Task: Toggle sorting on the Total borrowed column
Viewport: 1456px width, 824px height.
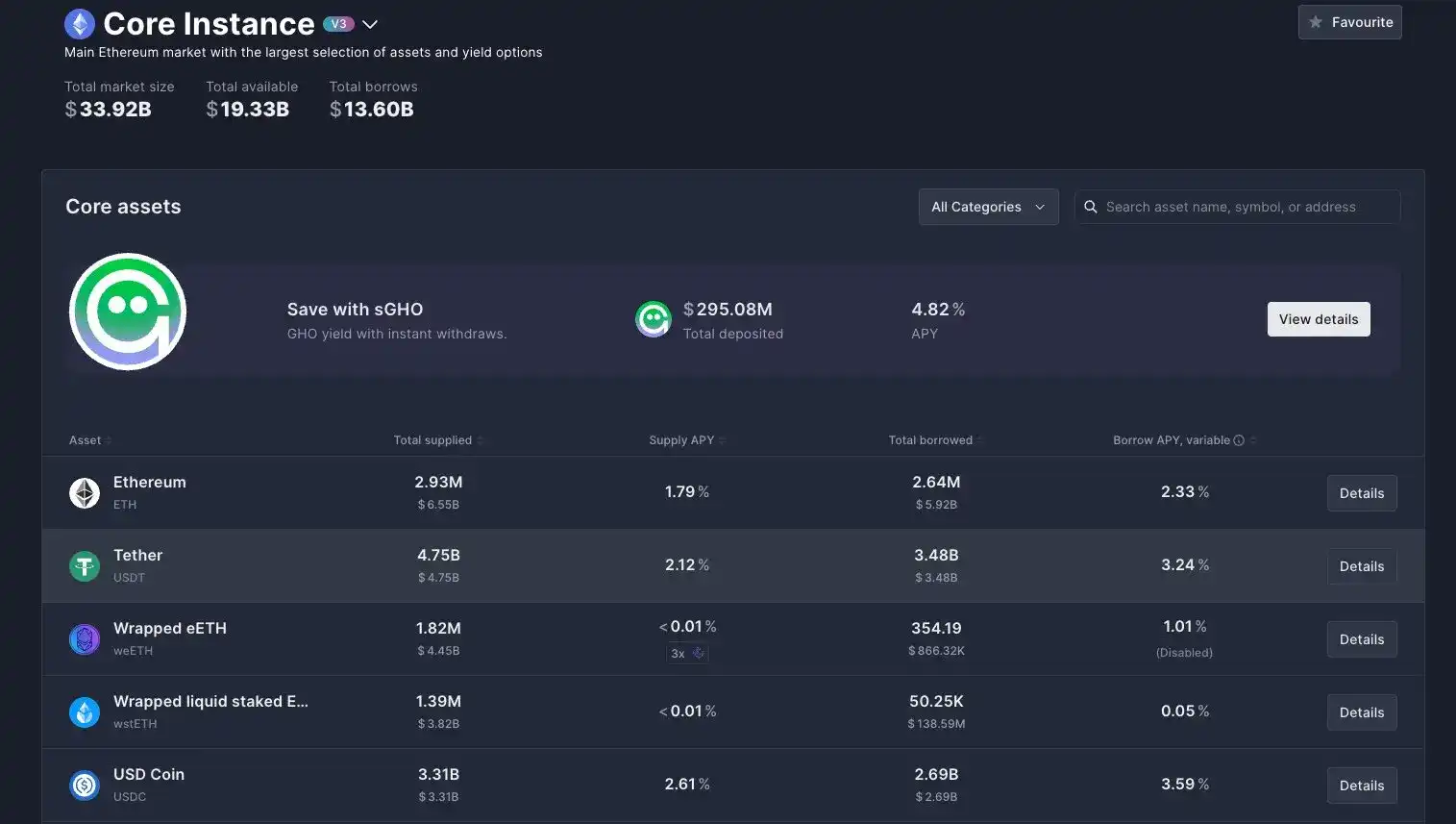Action: pyautogui.click(x=979, y=438)
